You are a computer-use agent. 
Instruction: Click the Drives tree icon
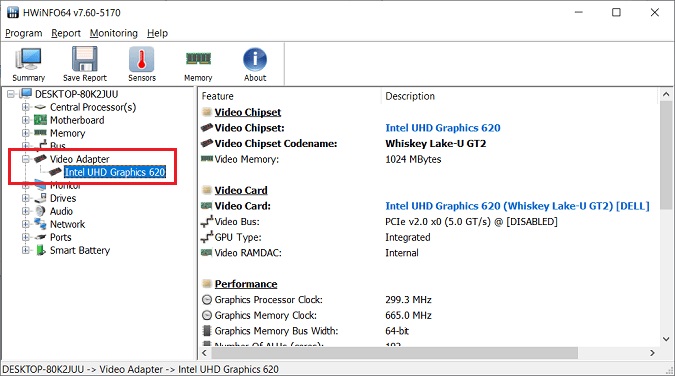[x=40, y=198]
